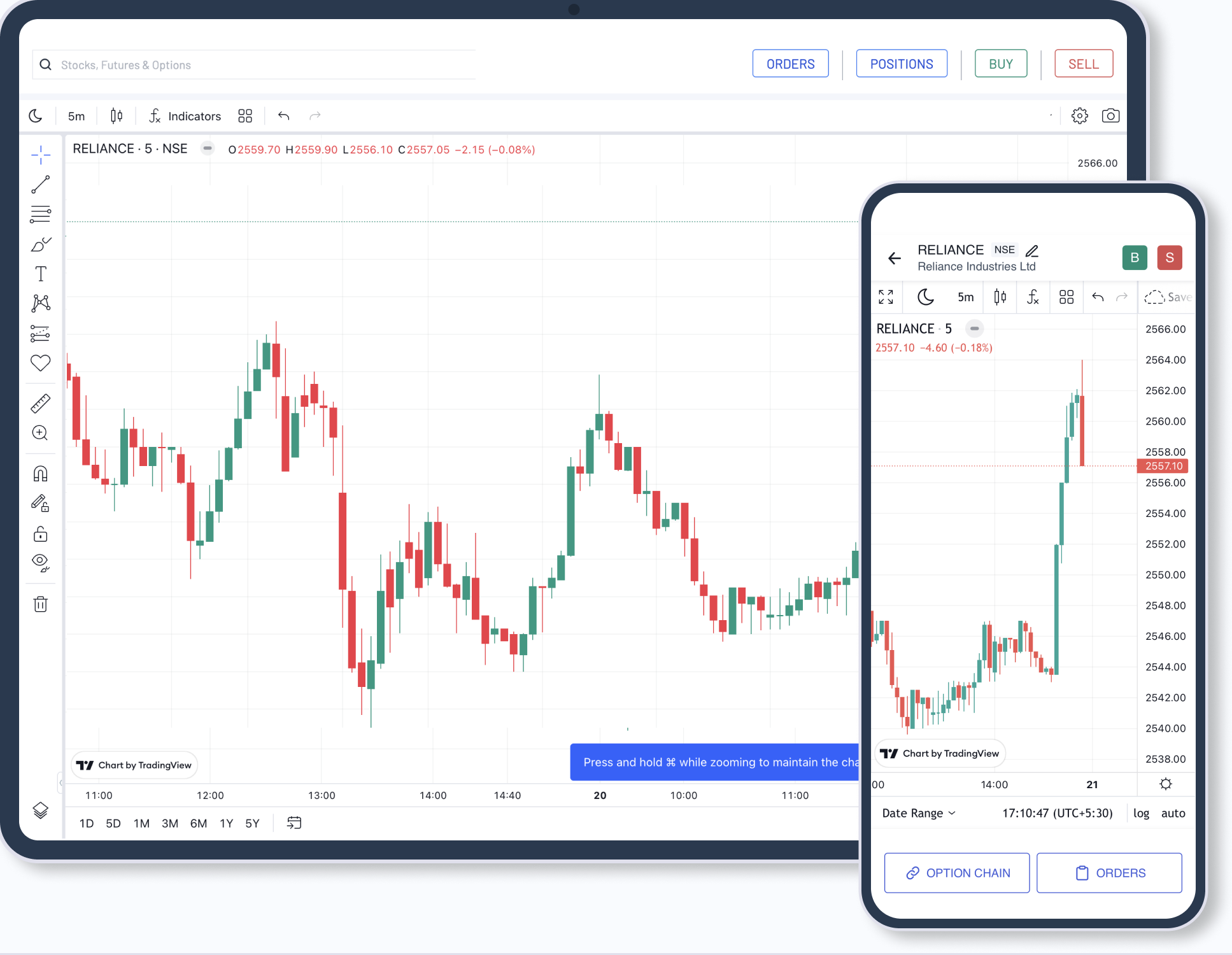Open the Fibonacci retracement tool
The image size is (1232, 955).
tap(40, 214)
